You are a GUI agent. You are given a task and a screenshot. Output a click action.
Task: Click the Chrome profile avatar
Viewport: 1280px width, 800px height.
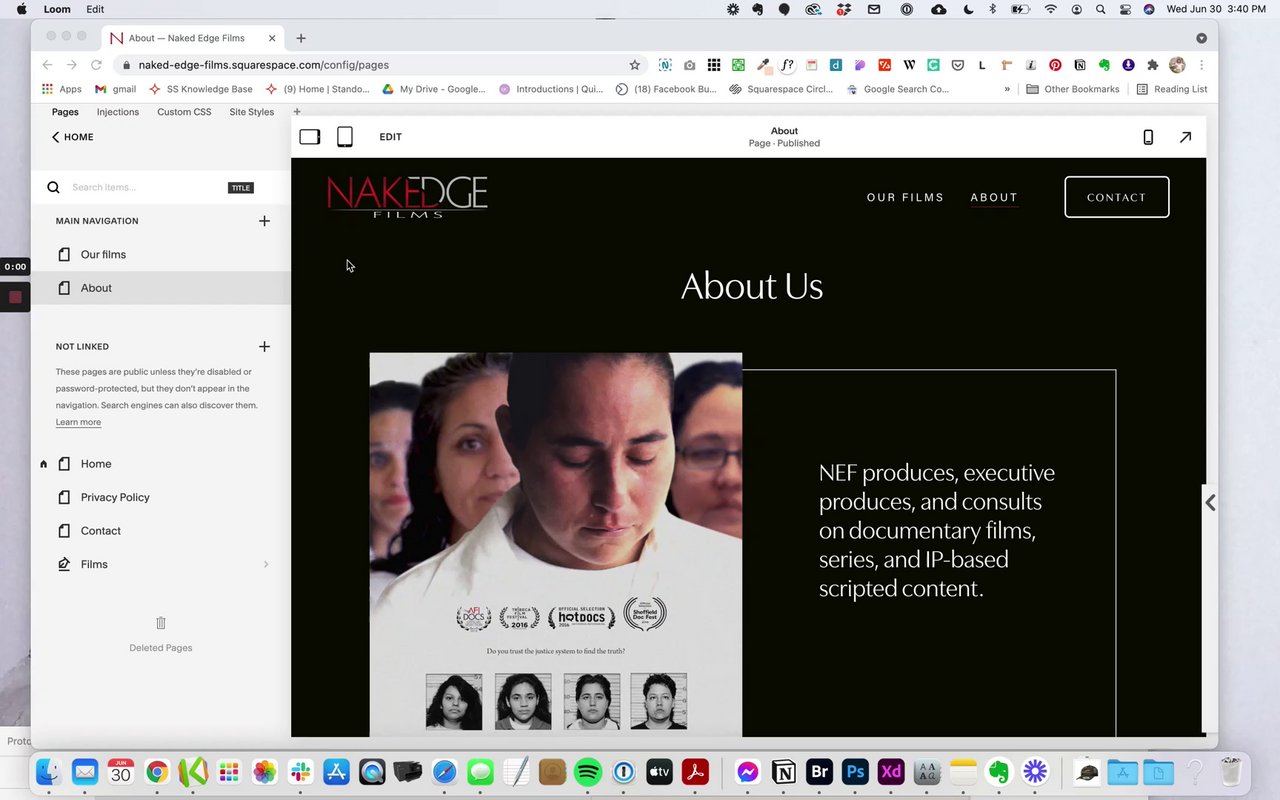tap(1177, 65)
